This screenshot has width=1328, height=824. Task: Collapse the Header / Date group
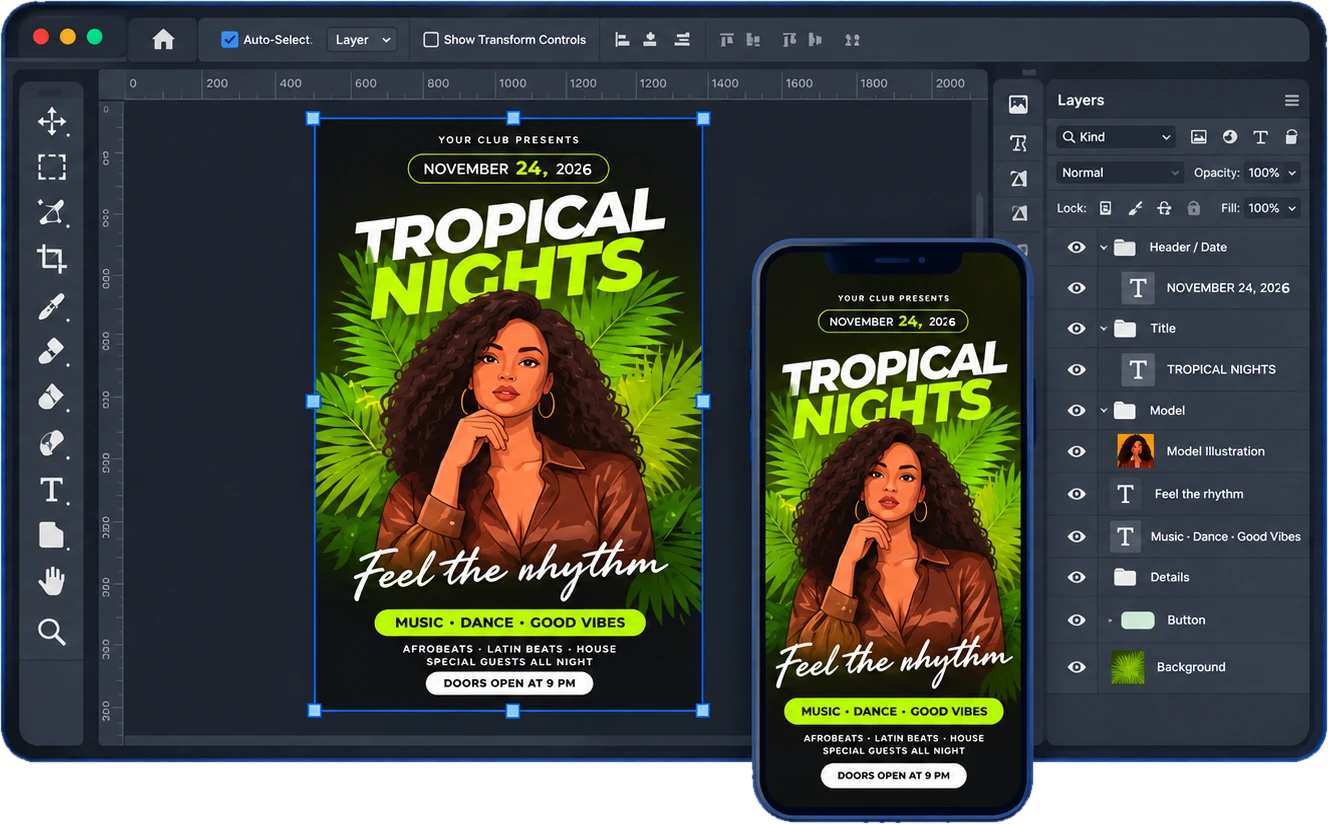(x=1104, y=247)
